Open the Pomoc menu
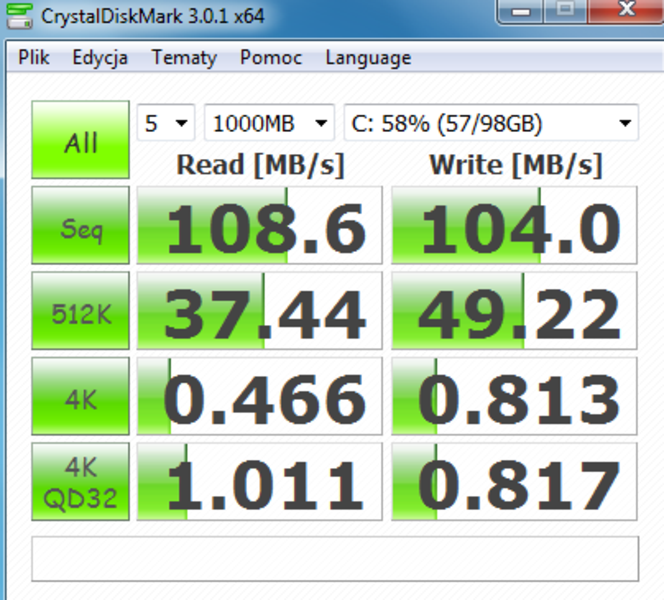The height and width of the screenshot is (600, 664). click(271, 58)
